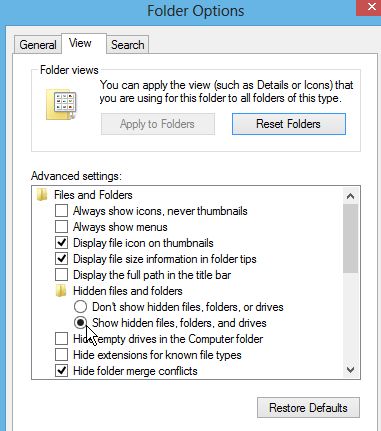Click the Files and Folders folder icon
This screenshot has width=381, height=431.
tap(42, 195)
